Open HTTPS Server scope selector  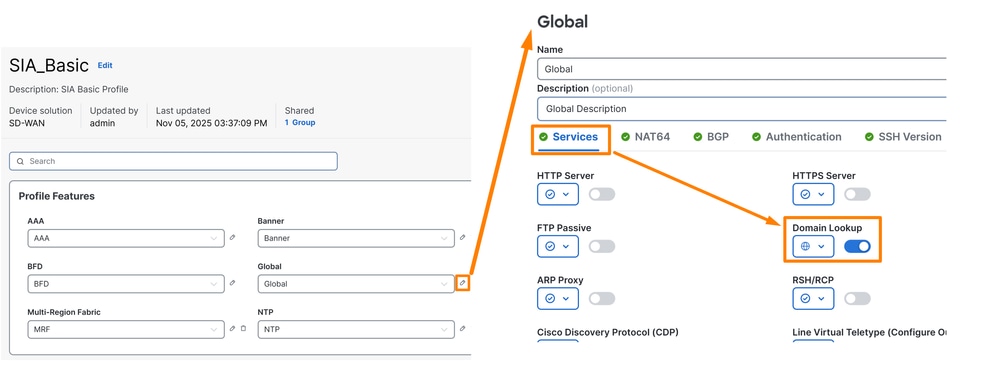(x=813, y=194)
